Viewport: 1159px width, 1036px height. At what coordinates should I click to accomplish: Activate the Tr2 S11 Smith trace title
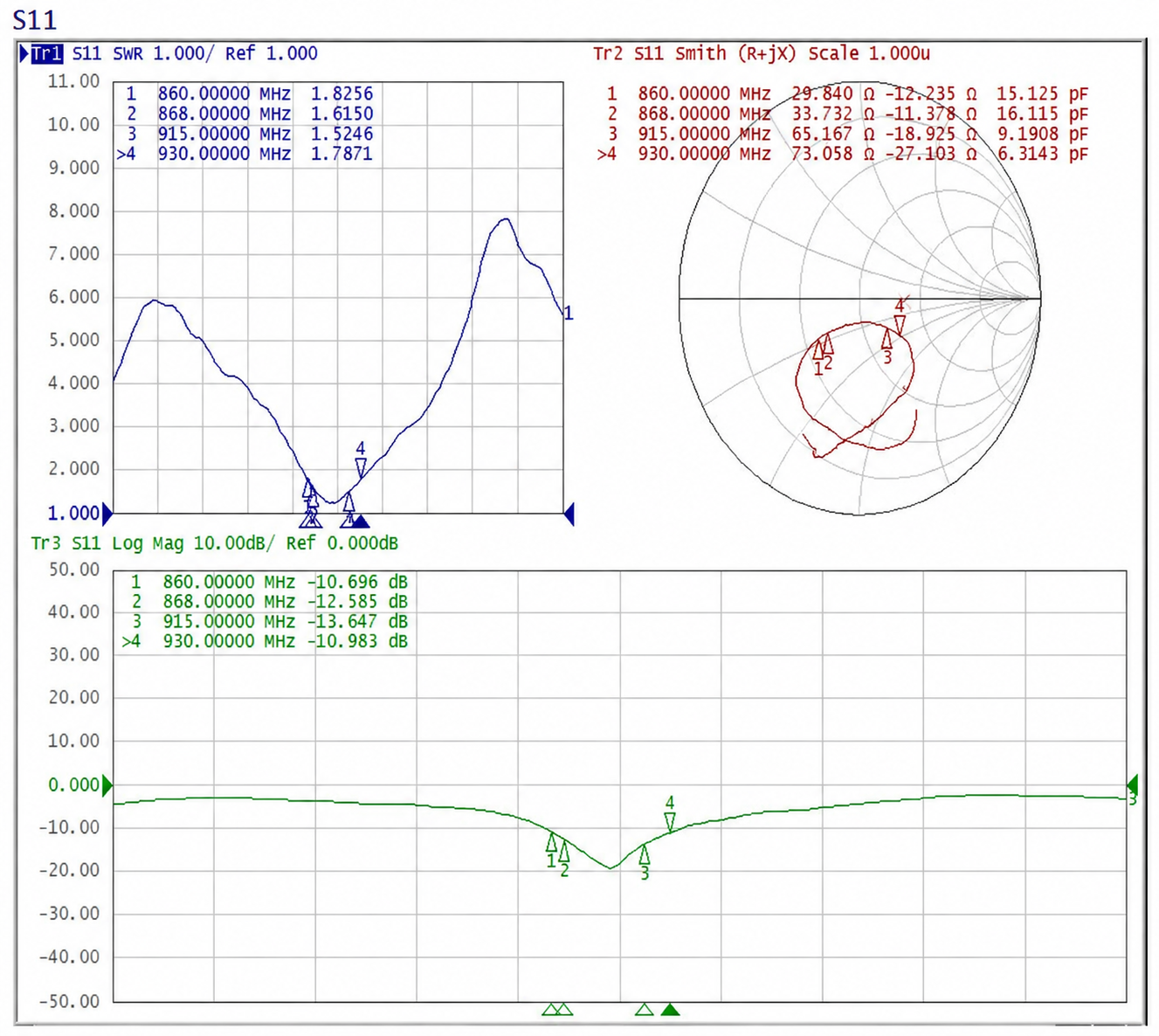(x=762, y=53)
